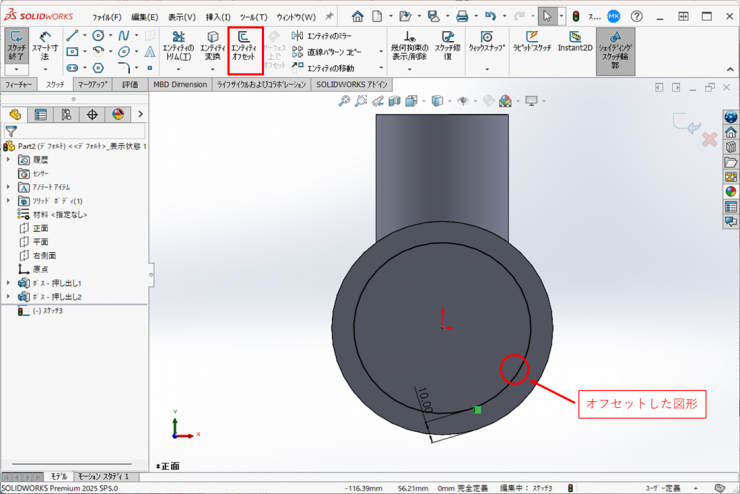
Task: Open the edit appearance color ball
Action: 503,101
